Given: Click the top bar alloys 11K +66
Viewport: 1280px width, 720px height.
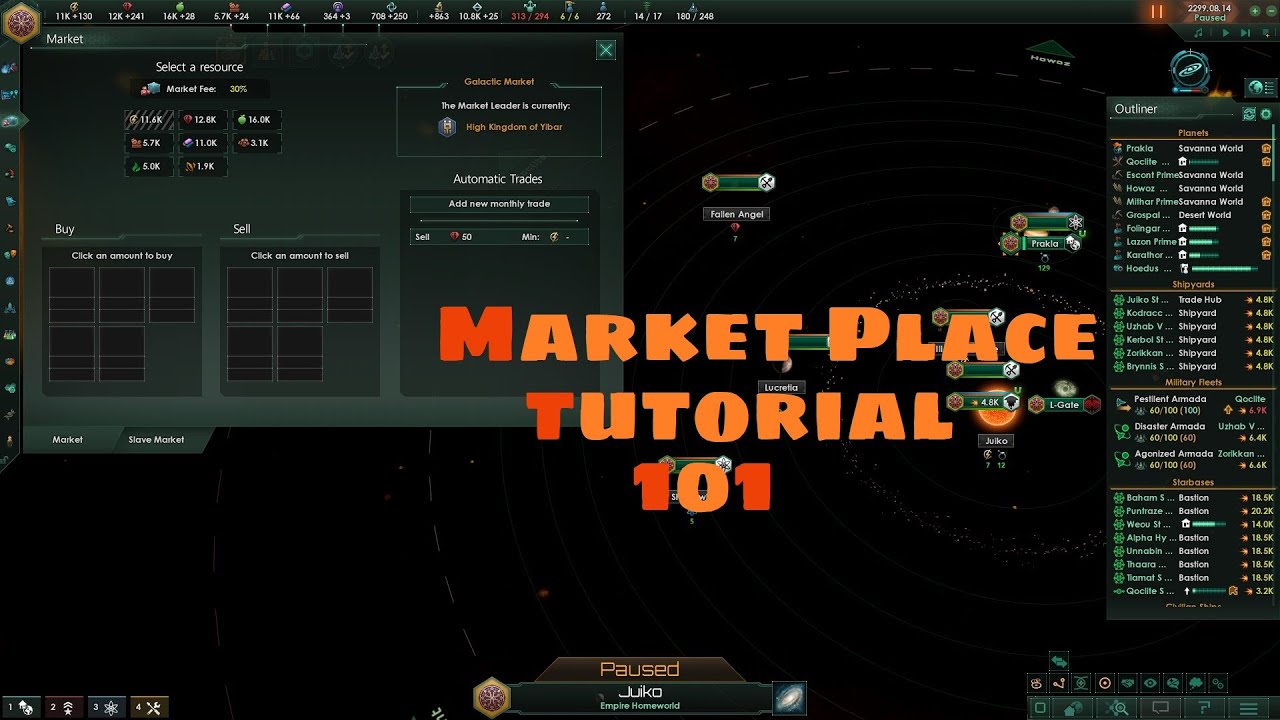Looking at the screenshot, I should pos(284,13).
